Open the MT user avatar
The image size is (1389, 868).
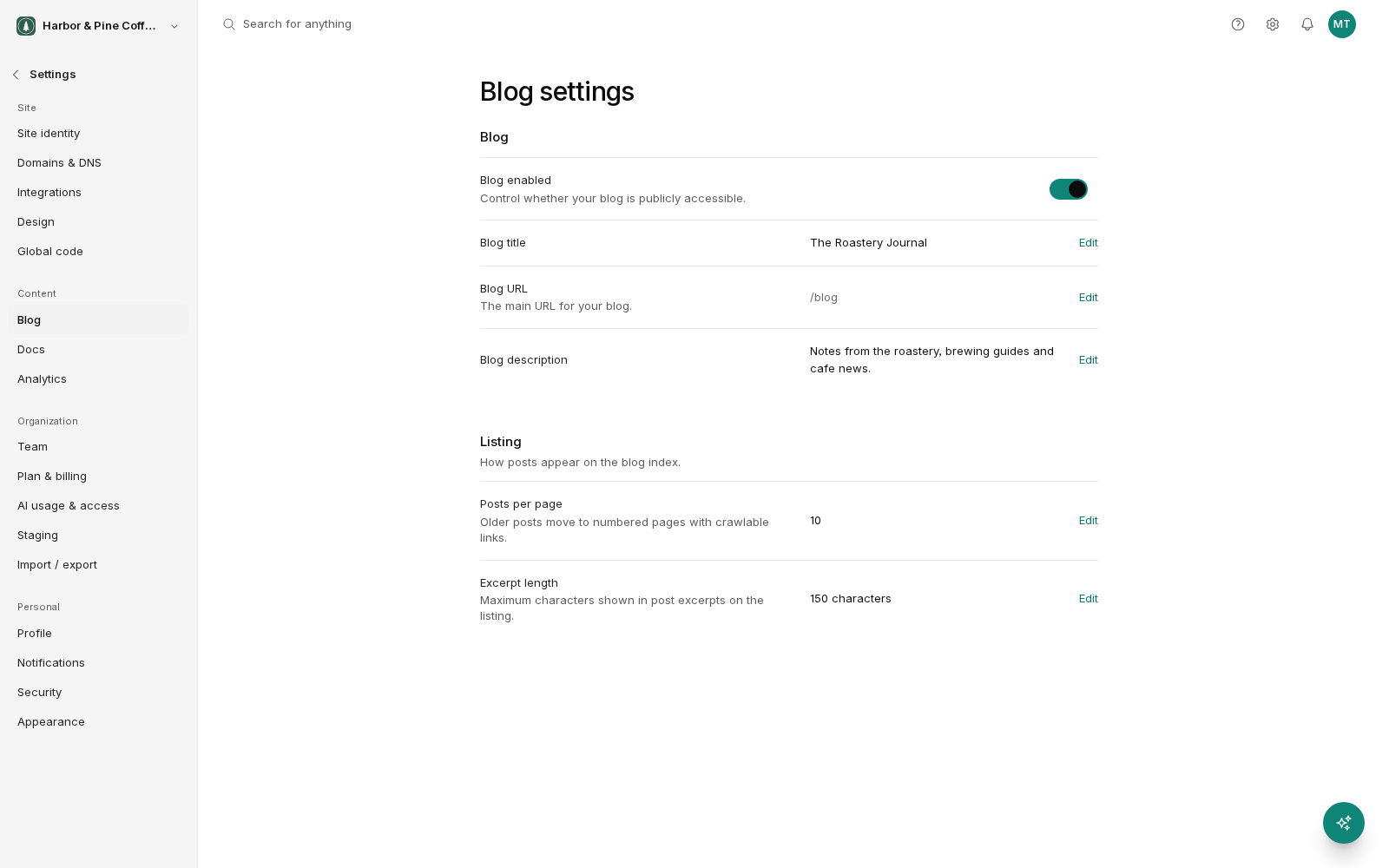click(1342, 24)
